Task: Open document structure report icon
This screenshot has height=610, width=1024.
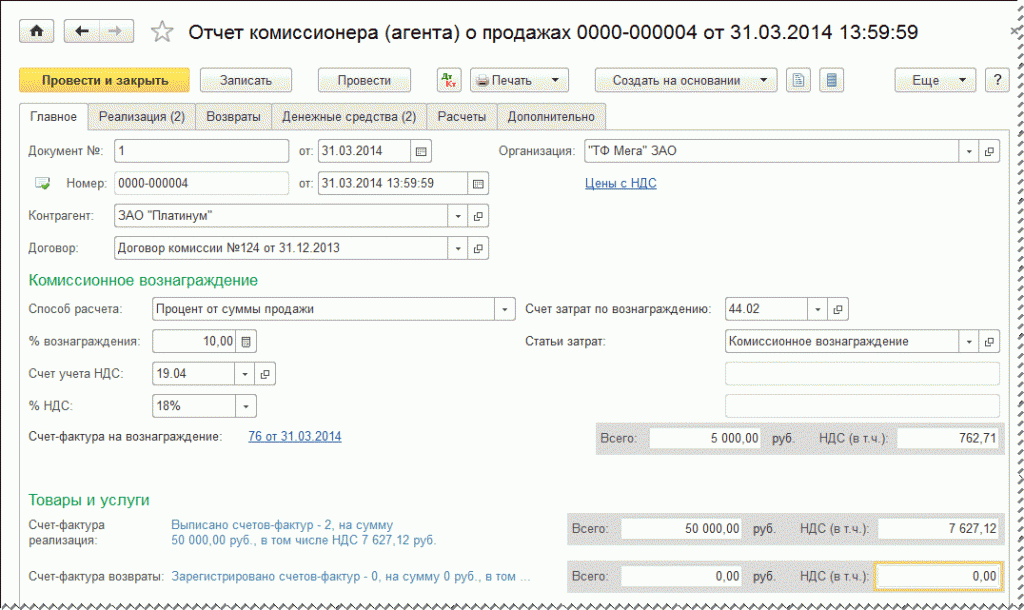Action: pyautogui.click(x=798, y=80)
